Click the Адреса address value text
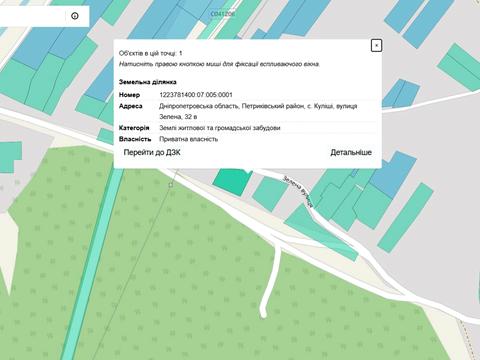Viewport: 480px width, 360px height. (258, 111)
